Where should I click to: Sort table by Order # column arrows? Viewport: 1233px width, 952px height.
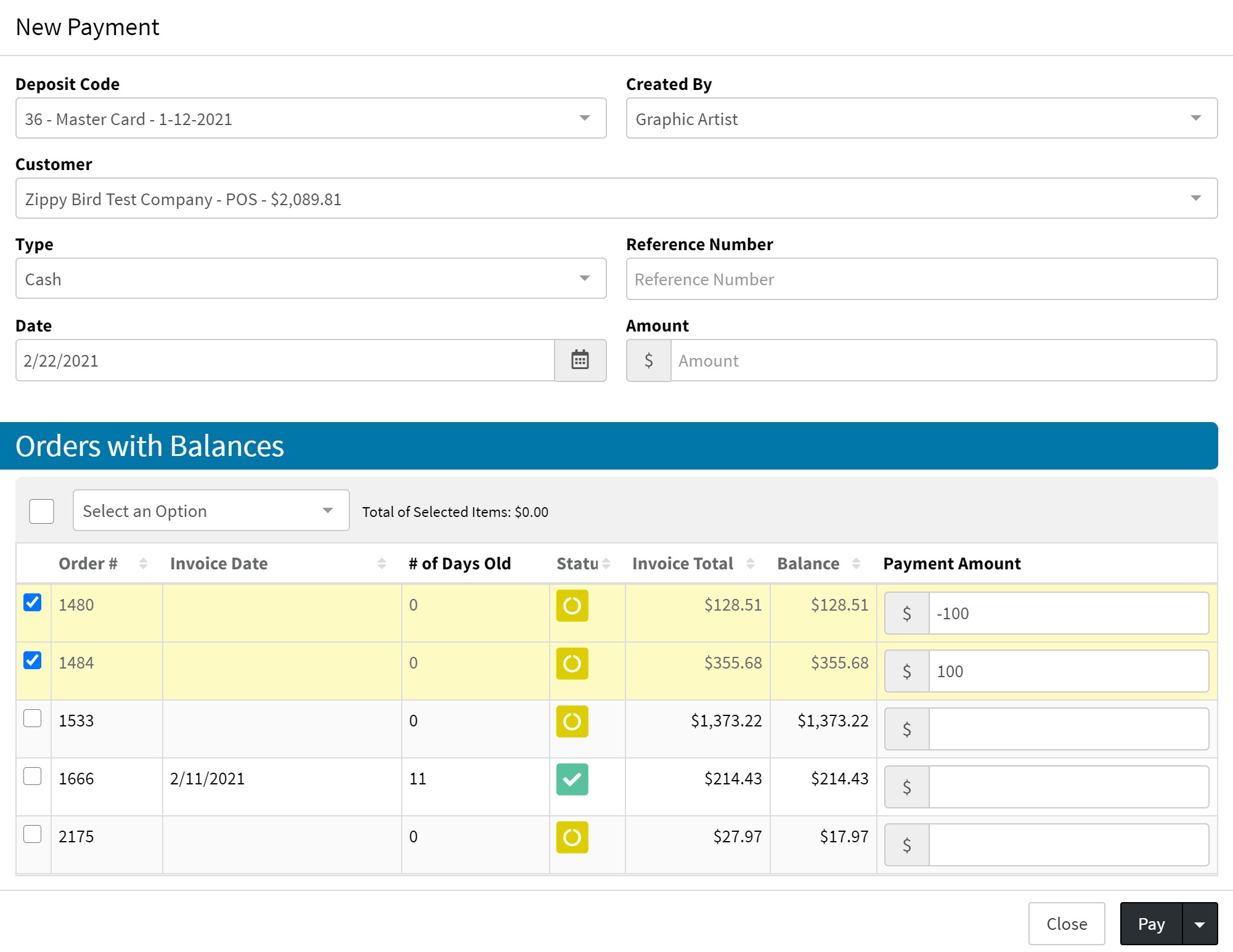pyautogui.click(x=143, y=563)
